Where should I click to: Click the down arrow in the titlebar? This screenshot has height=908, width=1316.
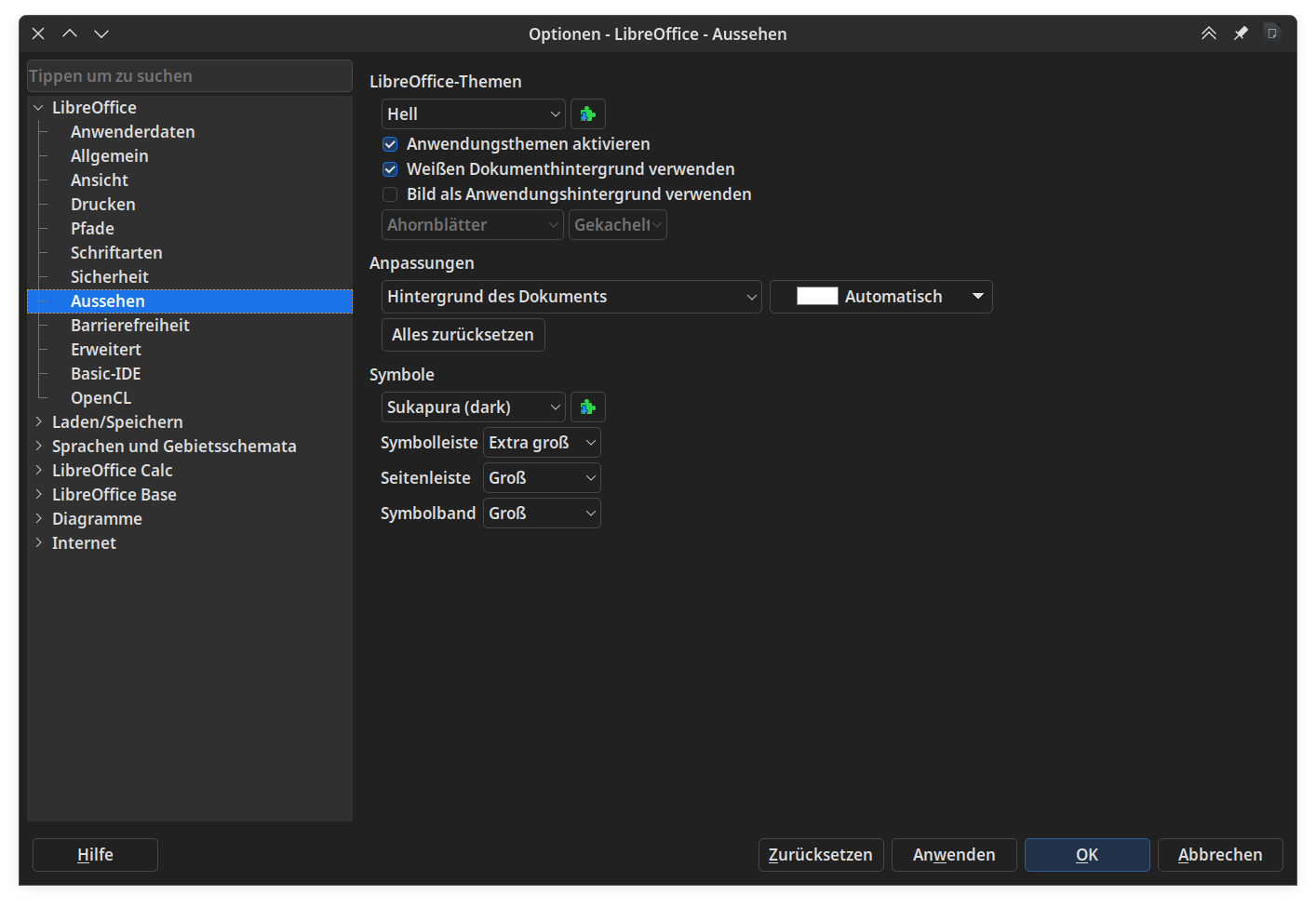tap(101, 33)
